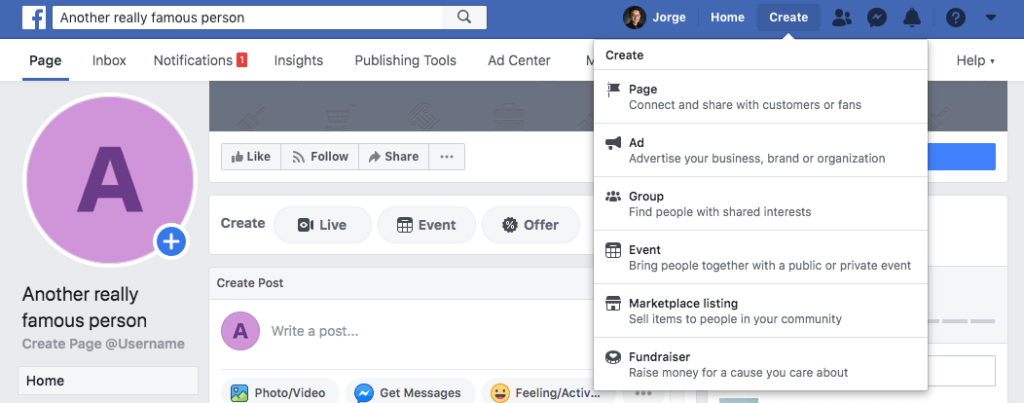The width and height of the screenshot is (1024, 403).
Task: Click the Create Post header
Action: tap(250, 283)
